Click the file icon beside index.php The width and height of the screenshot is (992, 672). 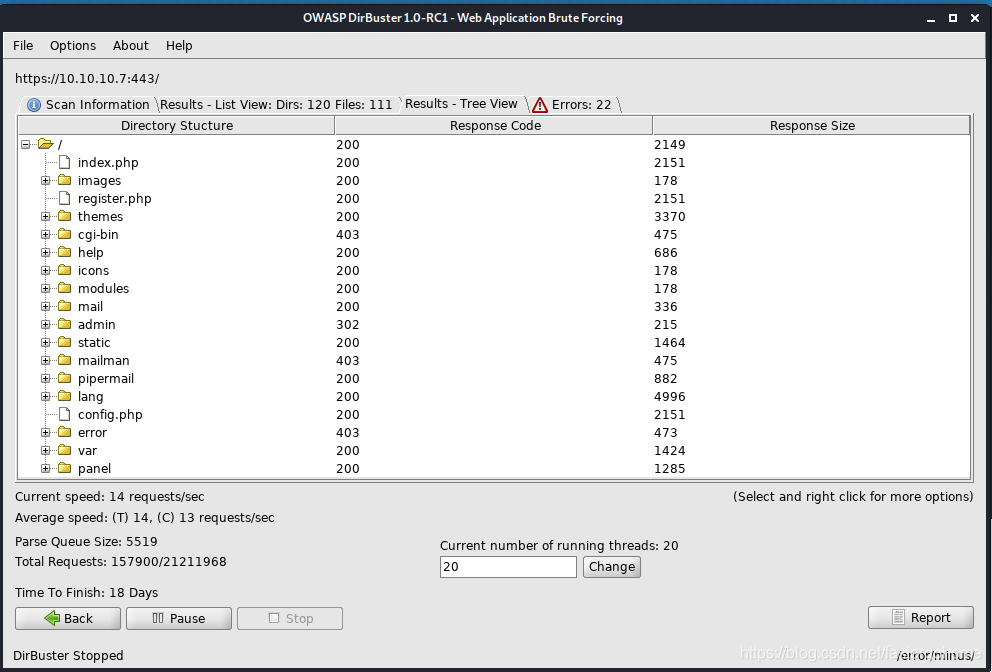pos(64,162)
